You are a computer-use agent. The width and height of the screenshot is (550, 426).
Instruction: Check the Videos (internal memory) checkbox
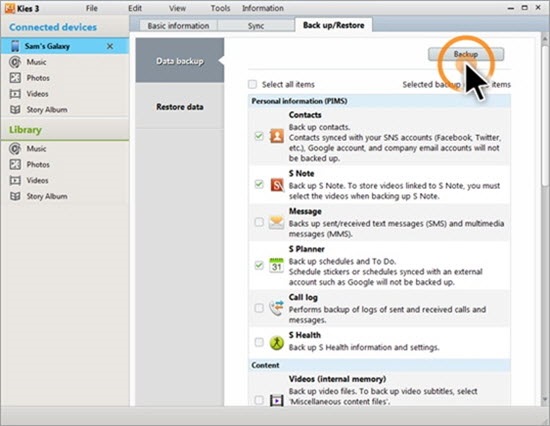click(259, 400)
